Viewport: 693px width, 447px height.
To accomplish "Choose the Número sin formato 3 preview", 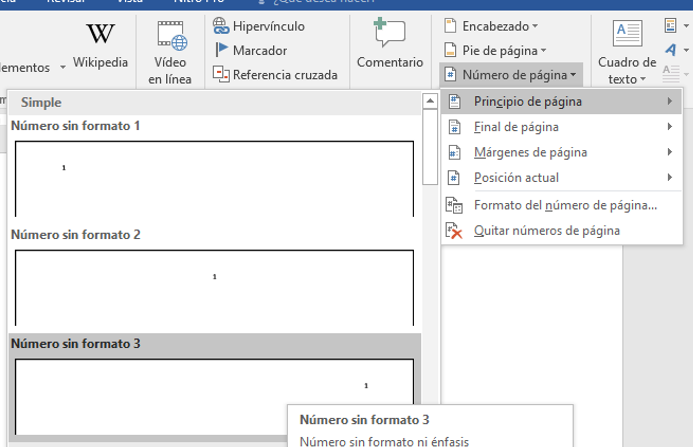I will [x=214, y=395].
